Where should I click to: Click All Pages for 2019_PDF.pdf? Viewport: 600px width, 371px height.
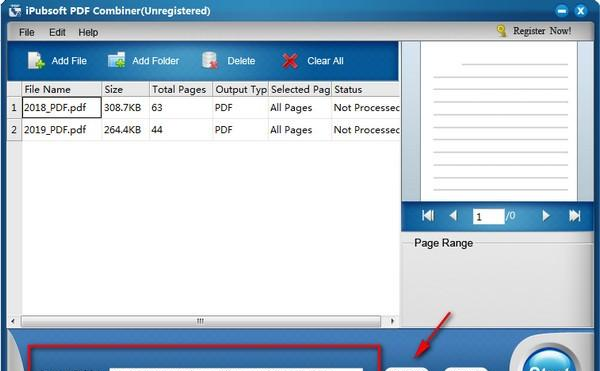pos(300,130)
